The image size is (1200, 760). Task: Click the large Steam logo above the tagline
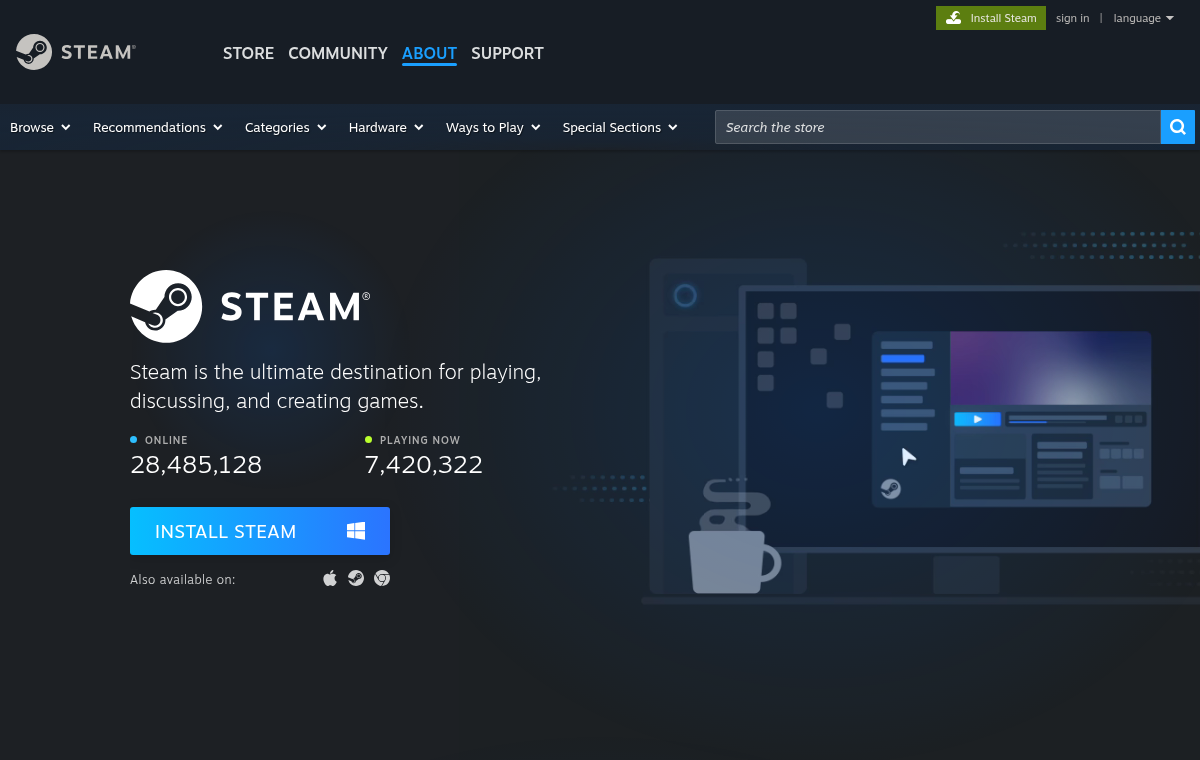click(x=250, y=306)
